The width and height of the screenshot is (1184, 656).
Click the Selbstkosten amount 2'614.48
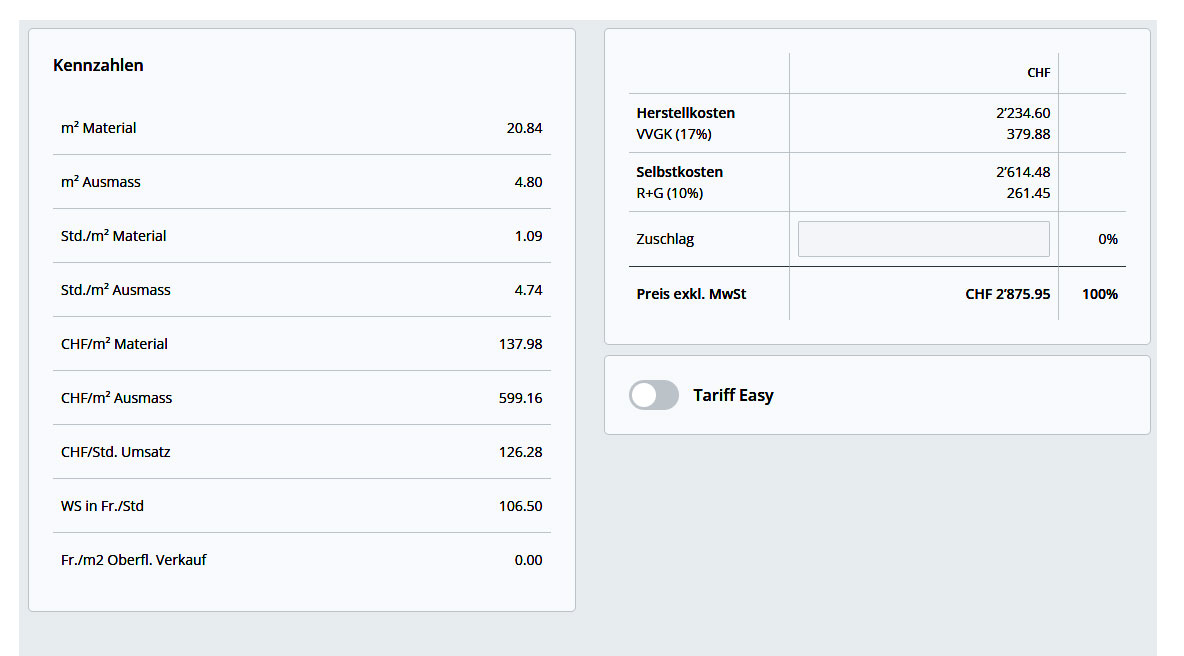[1023, 172]
